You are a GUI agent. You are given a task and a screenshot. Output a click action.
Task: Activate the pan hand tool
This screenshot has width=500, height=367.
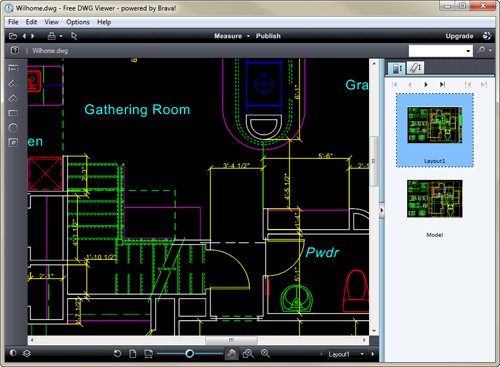(x=232, y=354)
